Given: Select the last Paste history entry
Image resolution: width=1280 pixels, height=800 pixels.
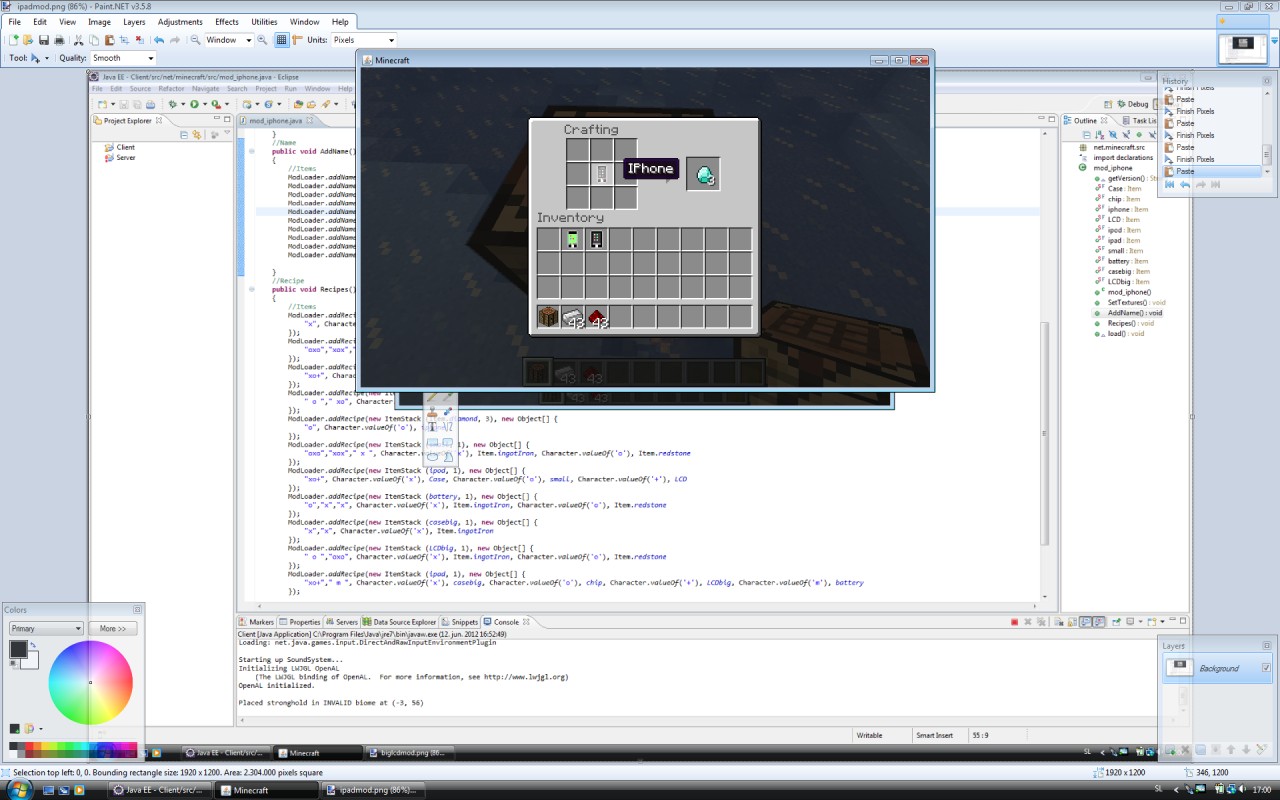Looking at the screenshot, I should point(1213,171).
